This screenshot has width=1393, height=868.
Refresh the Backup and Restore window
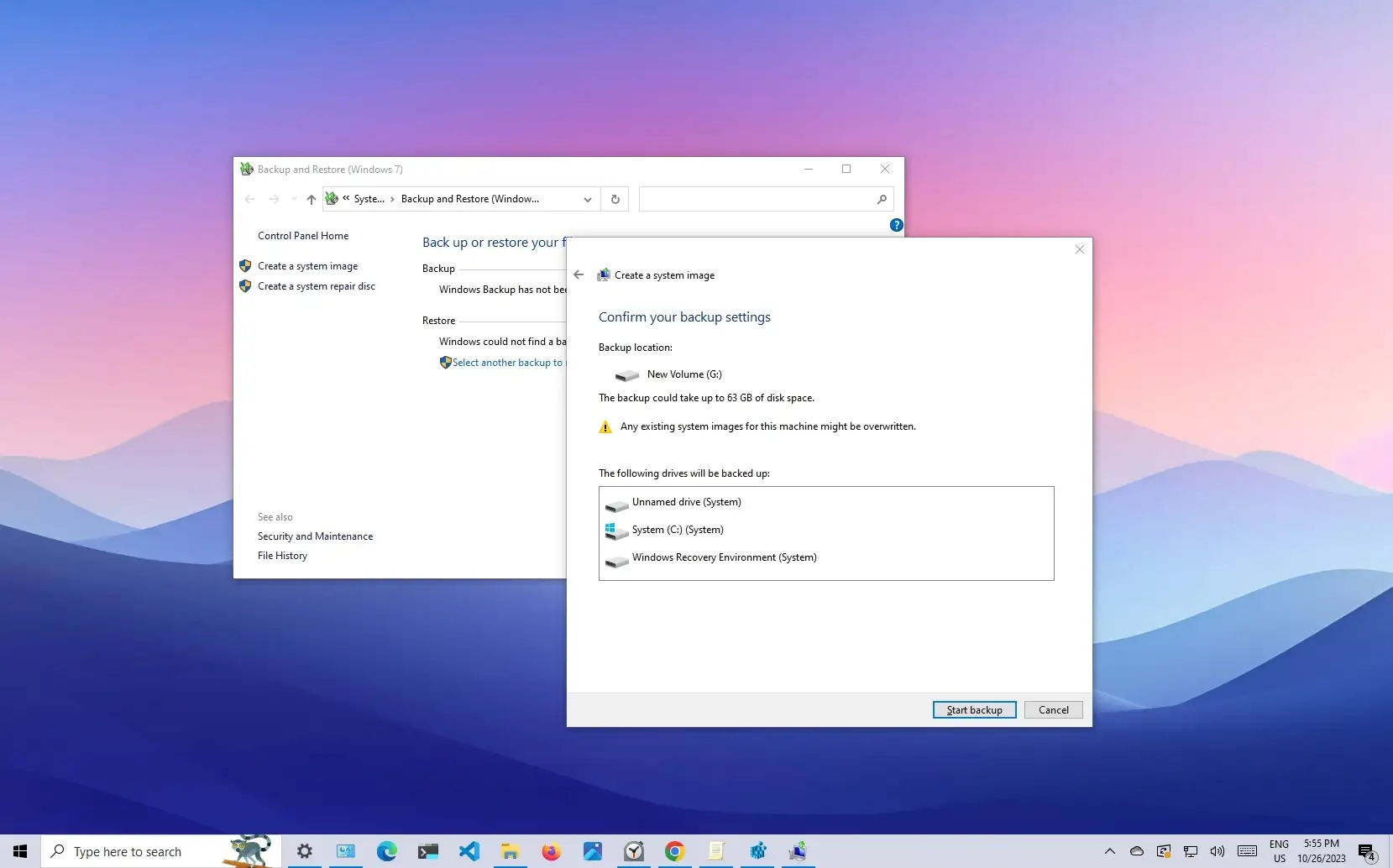[615, 199]
